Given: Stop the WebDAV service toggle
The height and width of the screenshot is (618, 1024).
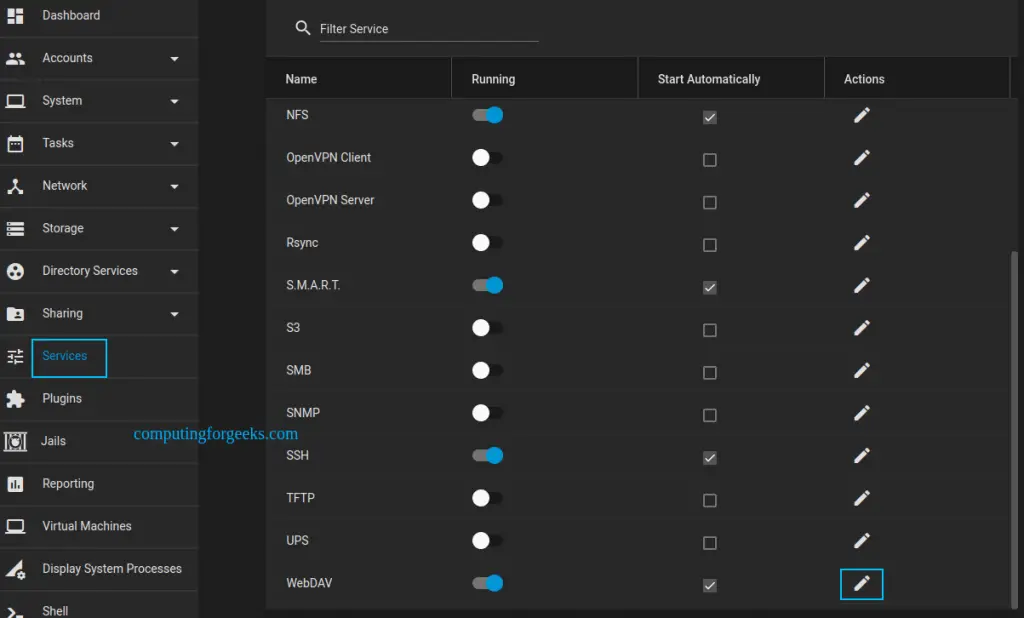Looking at the screenshot, I should pyautogui.click(x=487, y=583).
